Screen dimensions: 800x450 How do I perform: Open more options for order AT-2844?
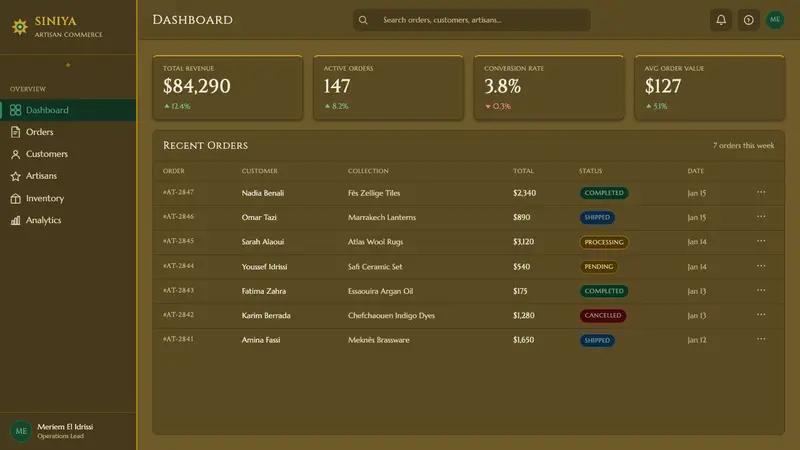click(761, 266)
